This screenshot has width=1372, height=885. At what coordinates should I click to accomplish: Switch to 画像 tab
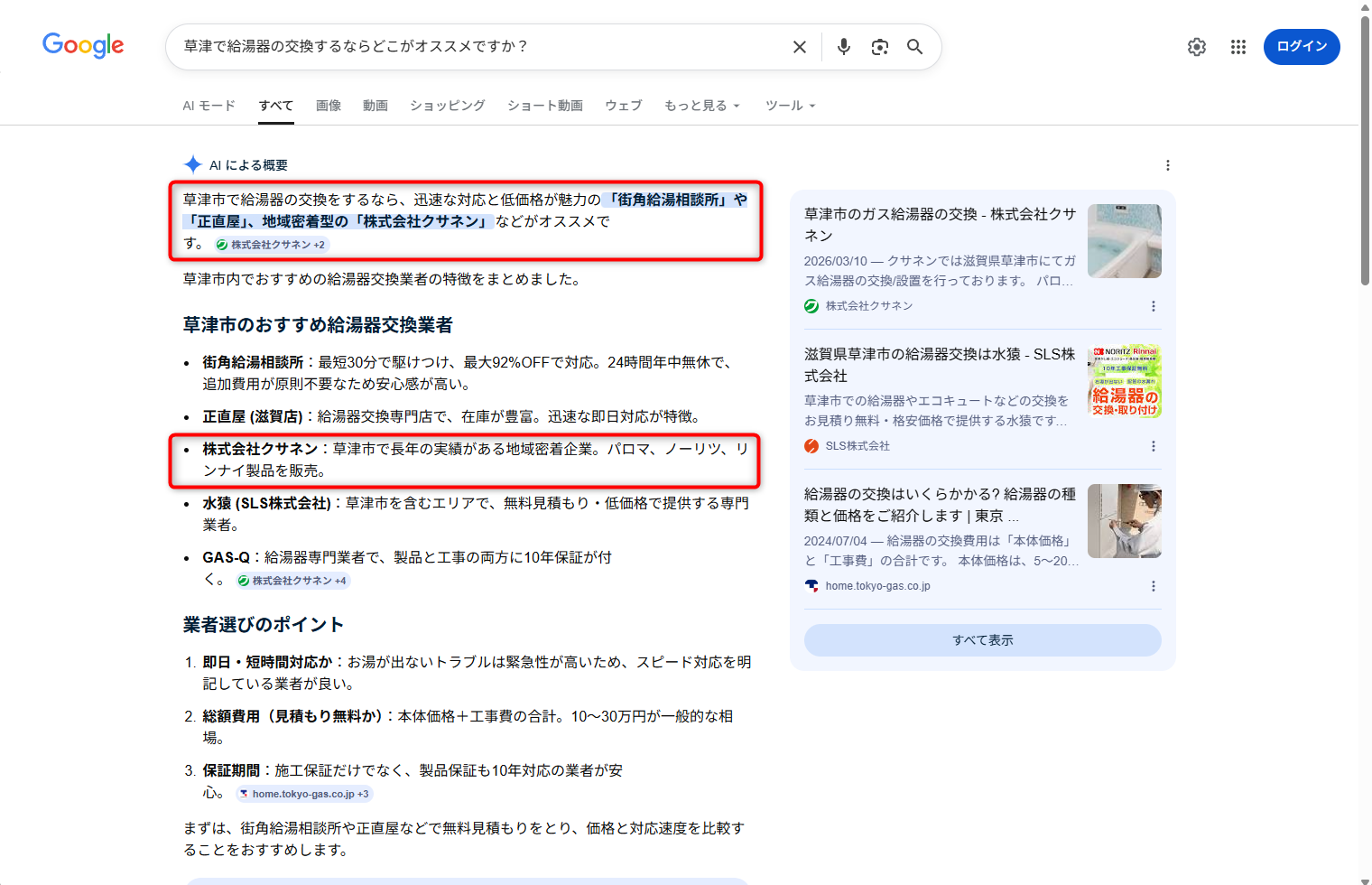(x=329, y=106)
